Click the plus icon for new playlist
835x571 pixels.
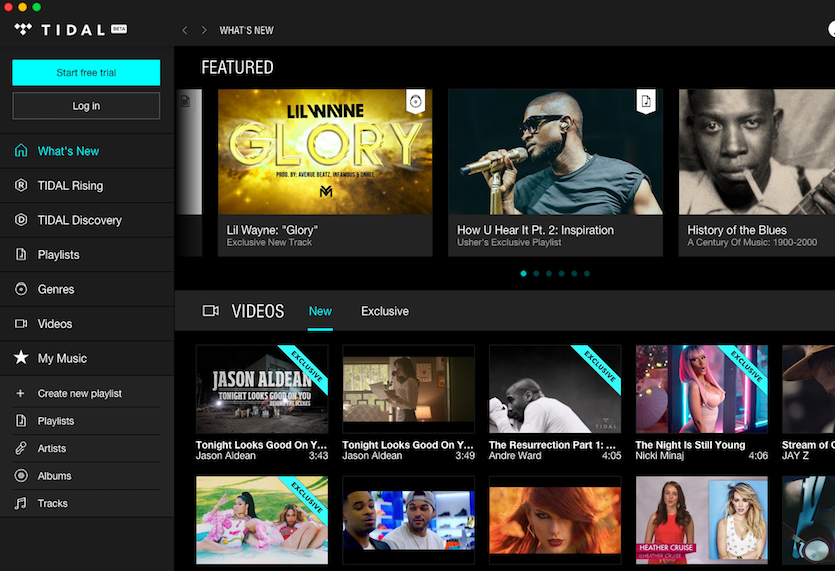pyautogui.click(x=20, y=393)
